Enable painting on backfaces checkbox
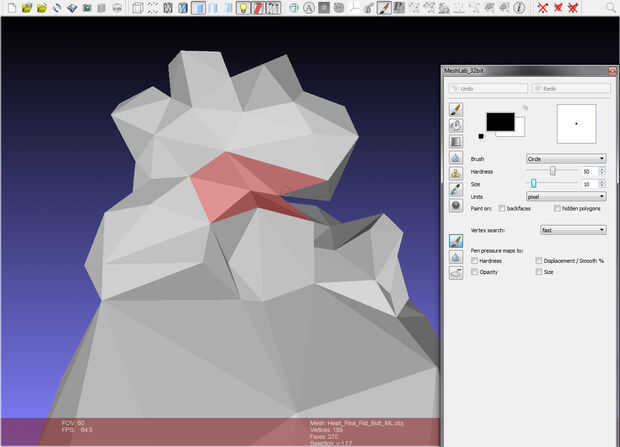Image resolution: width=620 pixels, height=447 pixels. [x=502, y=208]
